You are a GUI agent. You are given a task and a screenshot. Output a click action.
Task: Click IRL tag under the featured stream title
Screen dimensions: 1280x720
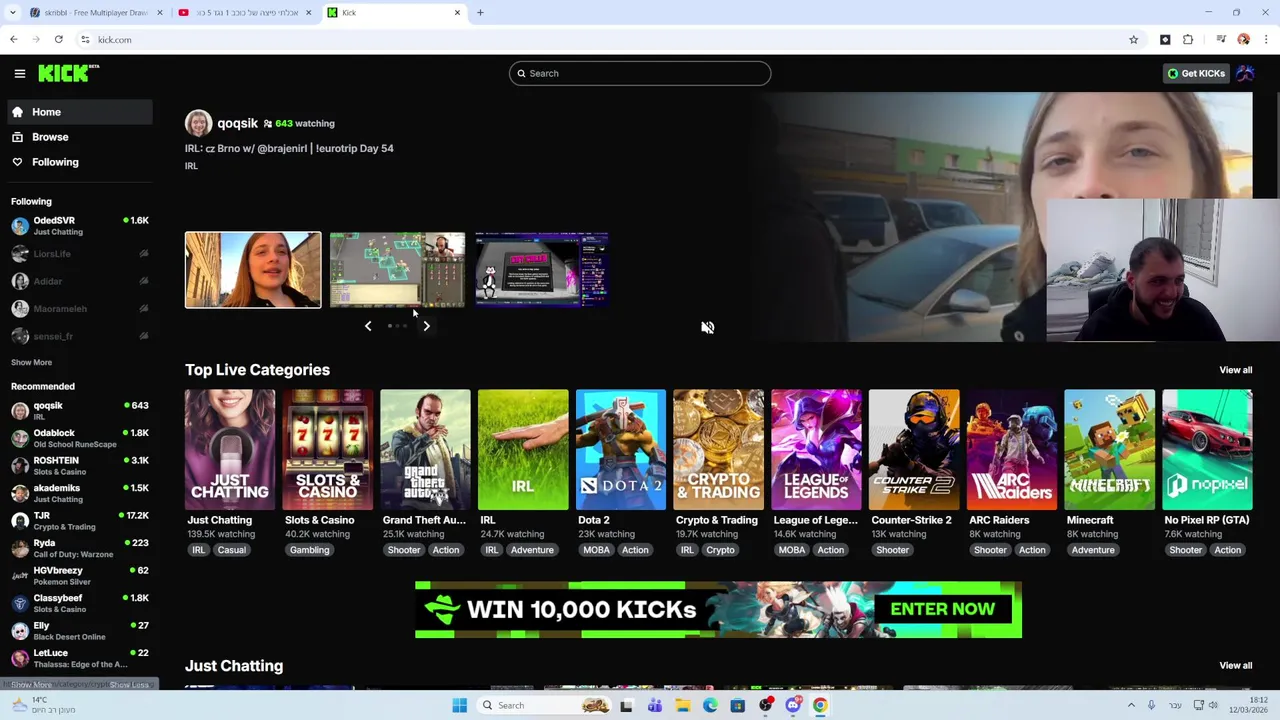(x=191, y=166)
